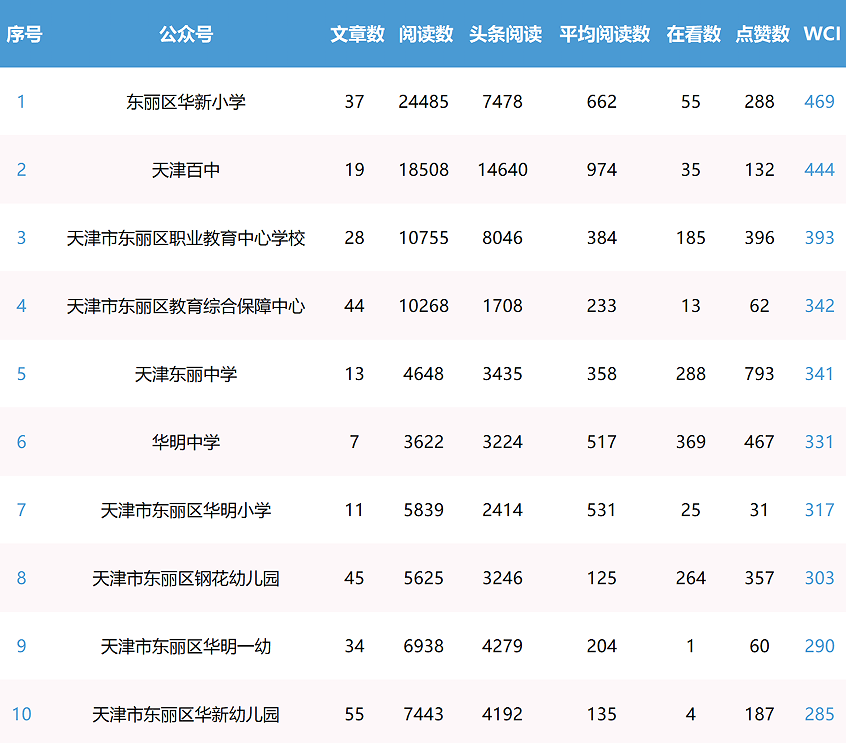Open WCI value 317
The image size is (846, 743).
(x=819, y=510)
